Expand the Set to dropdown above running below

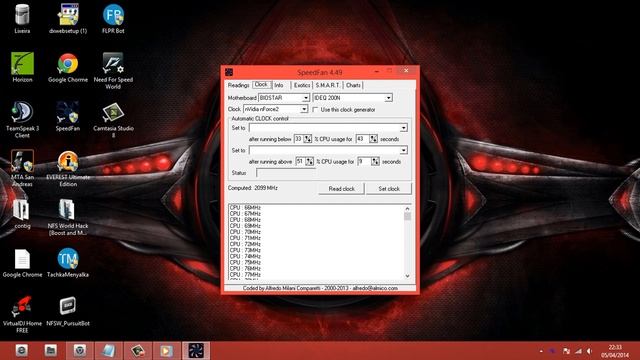click(403, 128)
